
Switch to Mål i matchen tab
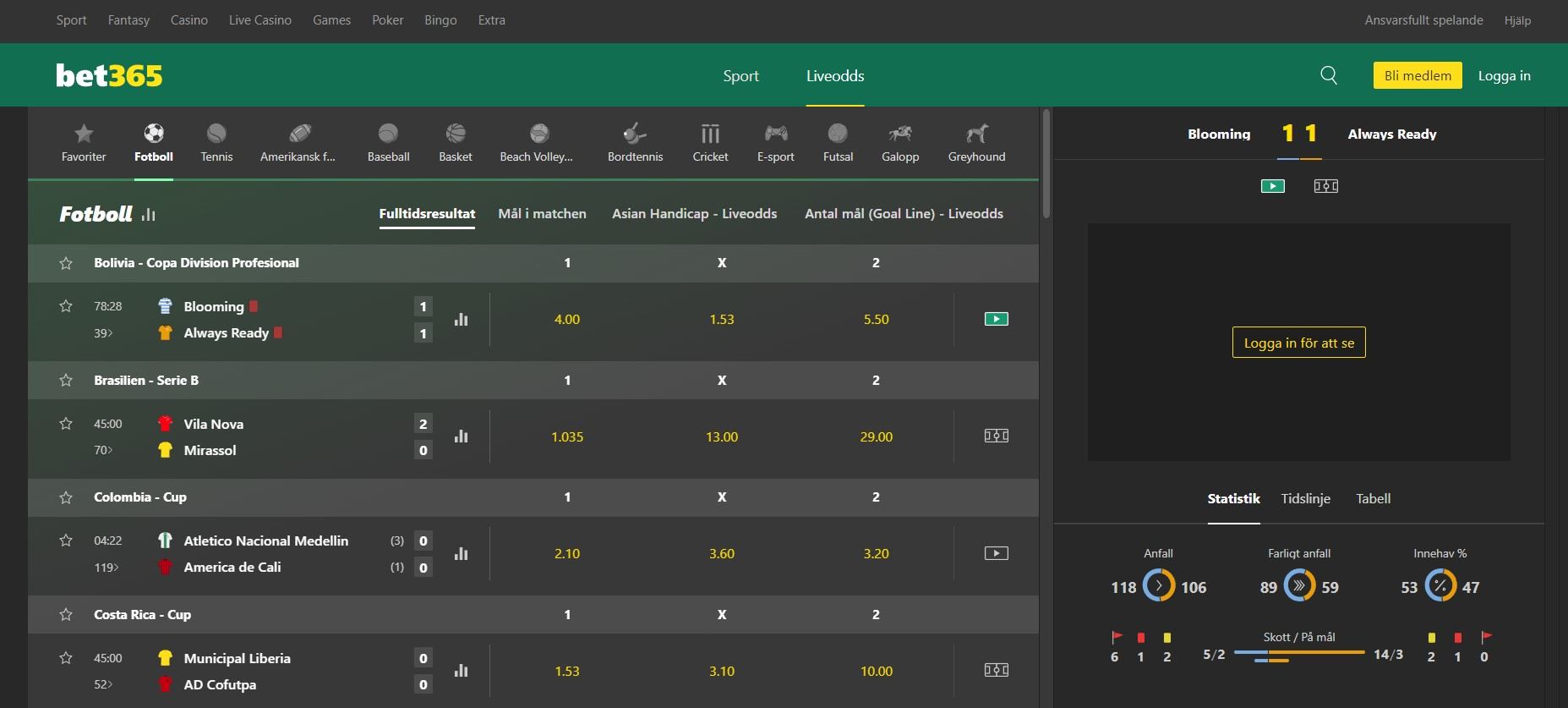[542, 214]
